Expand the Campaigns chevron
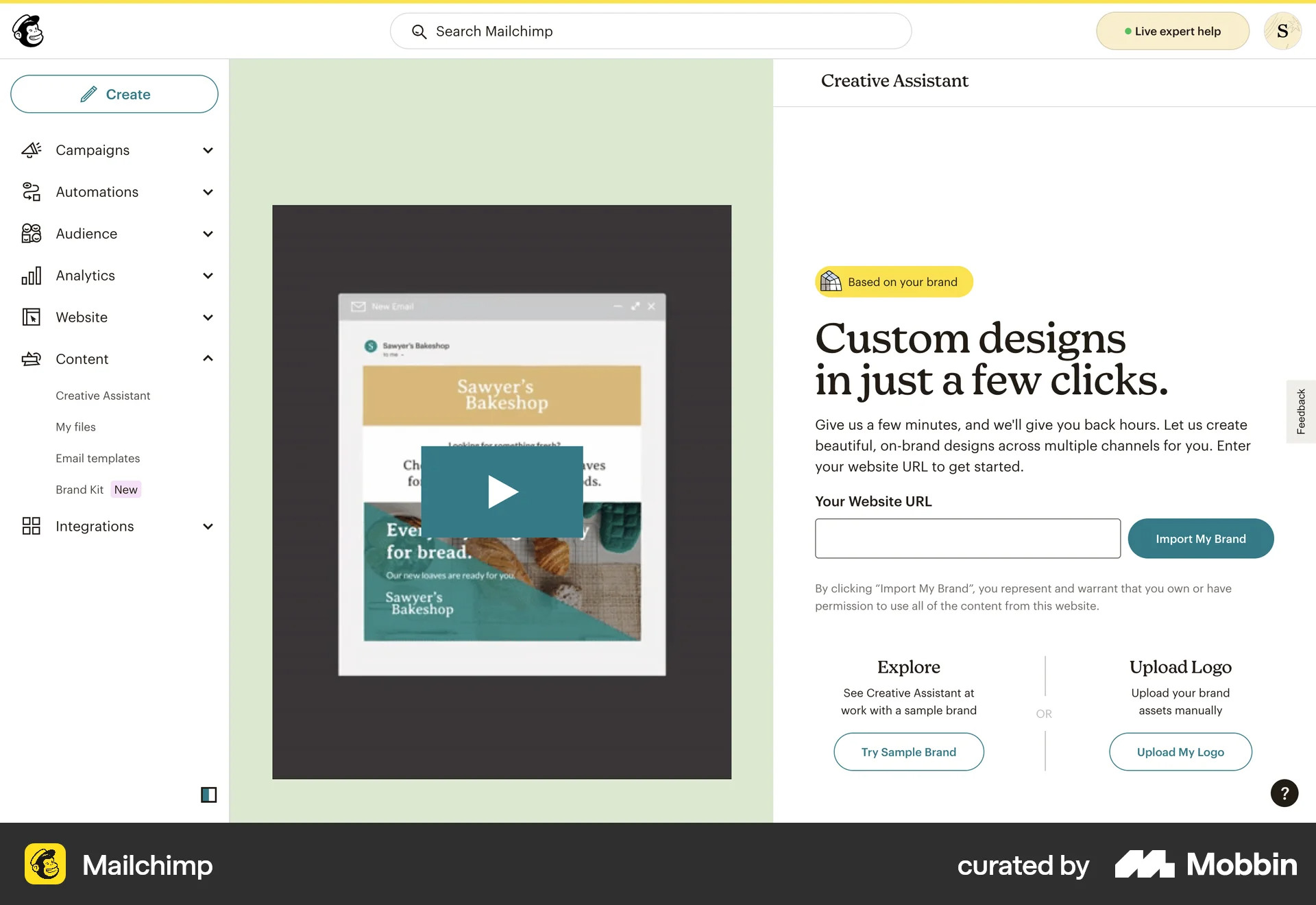 (x=208, y=150)
